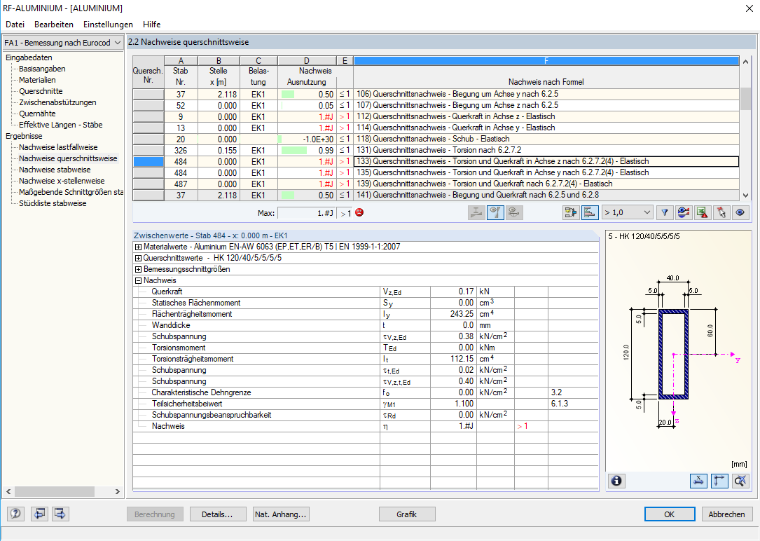Viewport: 760px width, 541px height.
Task: Click column F header
Action: [546, 61]
